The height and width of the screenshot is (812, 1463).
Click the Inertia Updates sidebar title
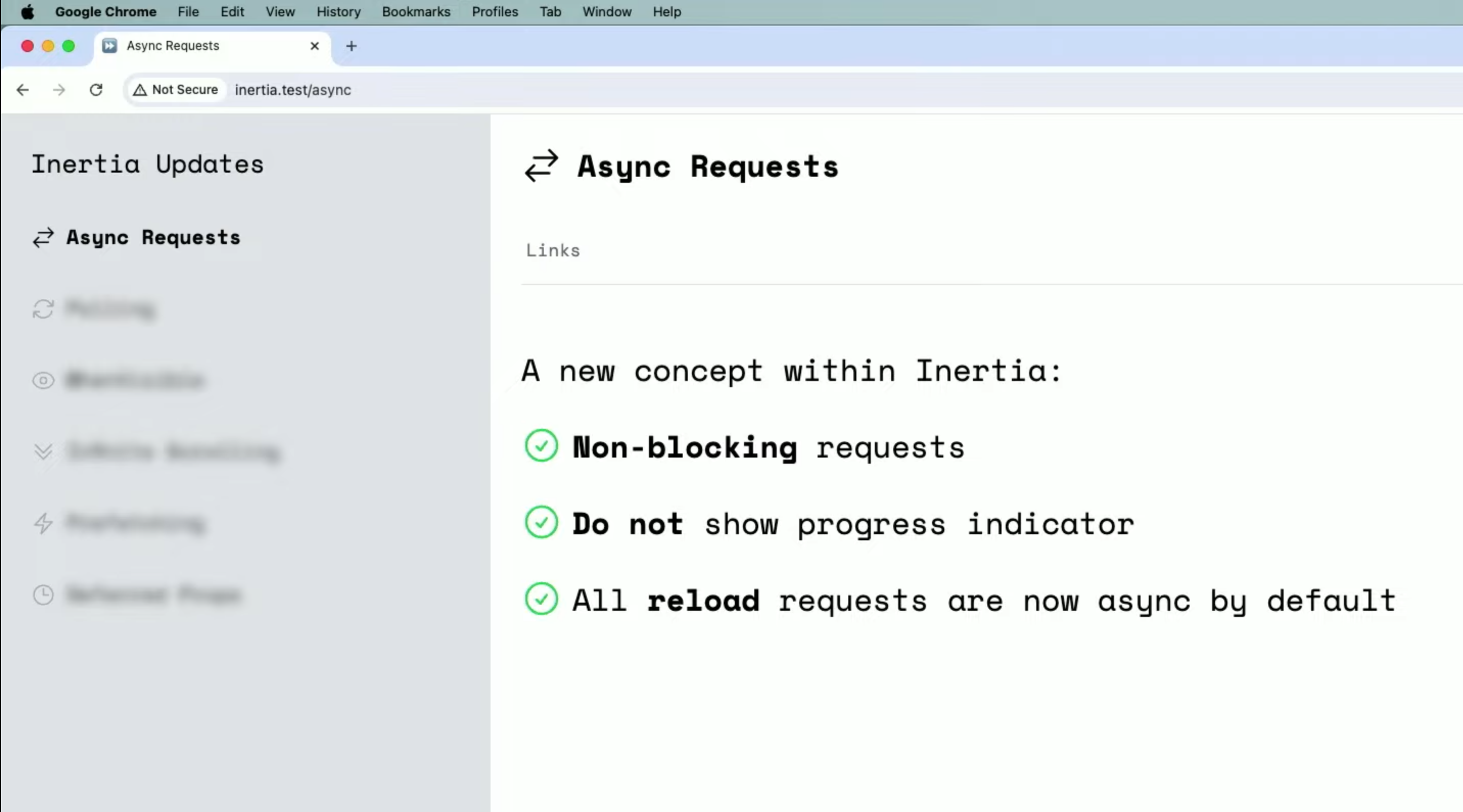[x=148, y=164]
